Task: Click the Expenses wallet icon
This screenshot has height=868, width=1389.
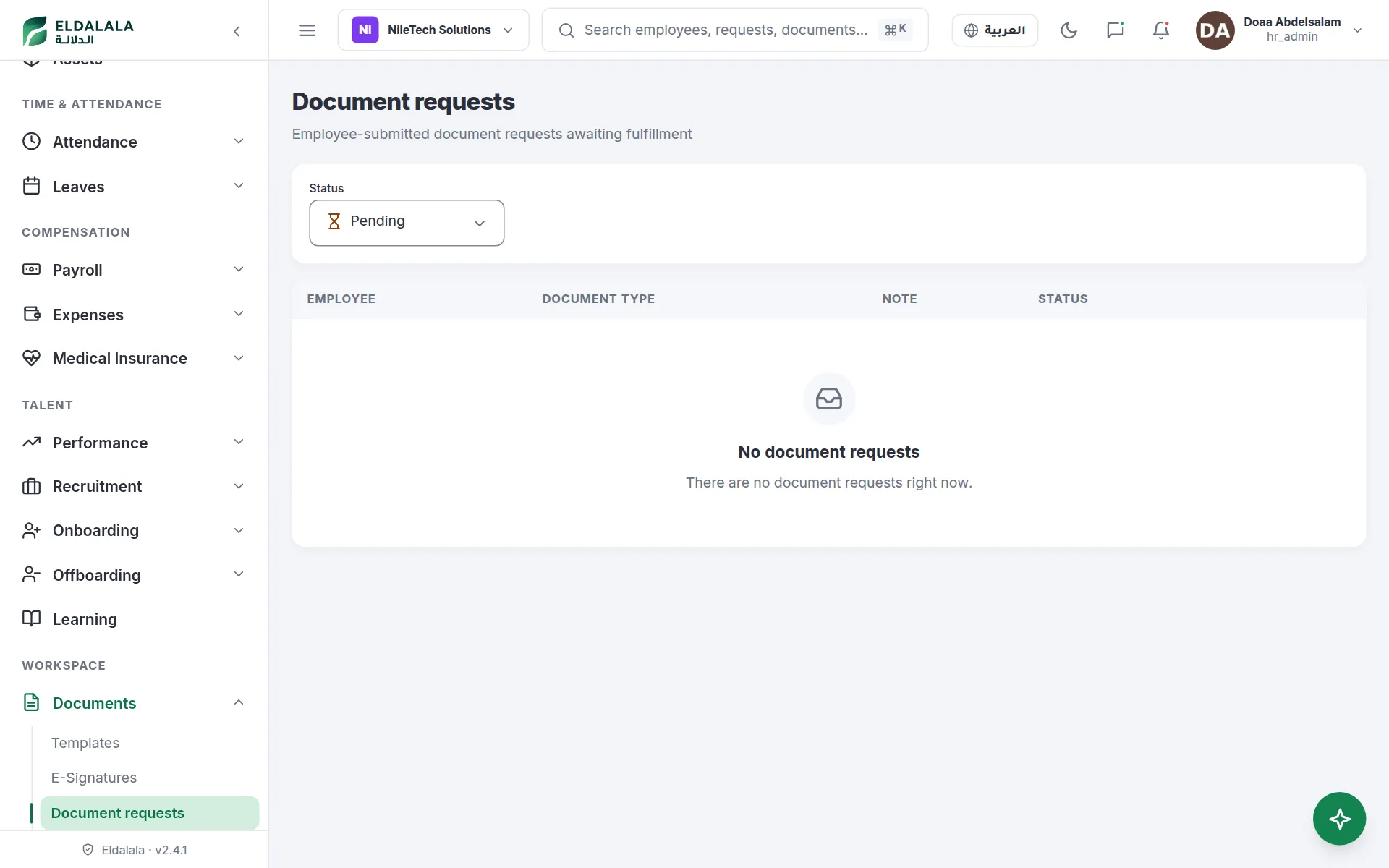Action: click(x=31, y=314)
